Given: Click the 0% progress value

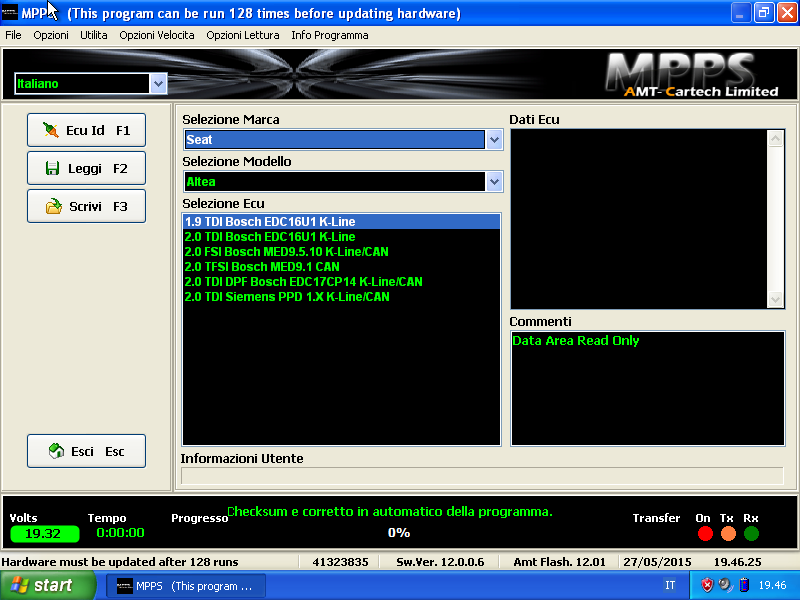Looking at the screenshot, I should [399, 533].
